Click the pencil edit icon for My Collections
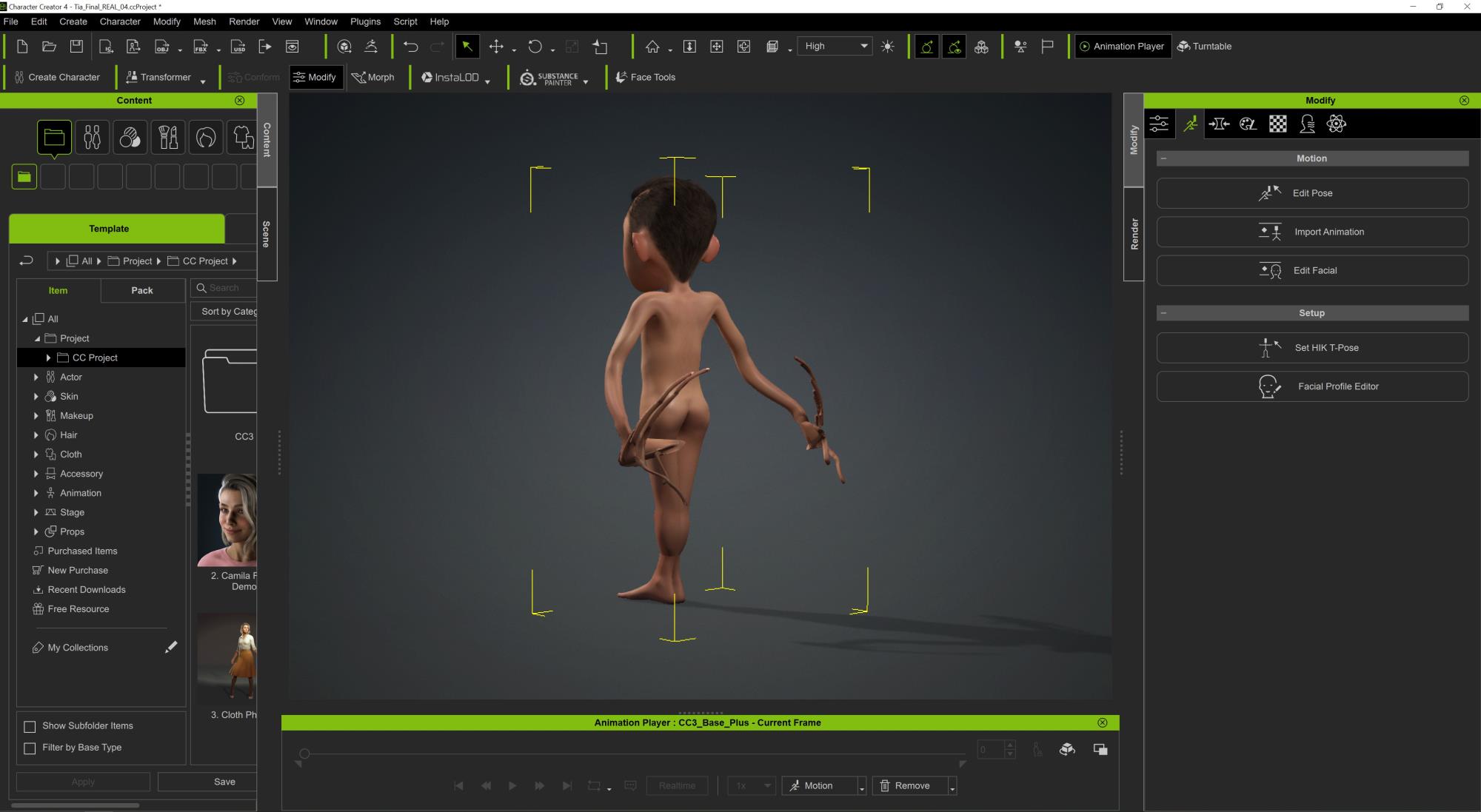1481x812 pixels. [171, 647]
